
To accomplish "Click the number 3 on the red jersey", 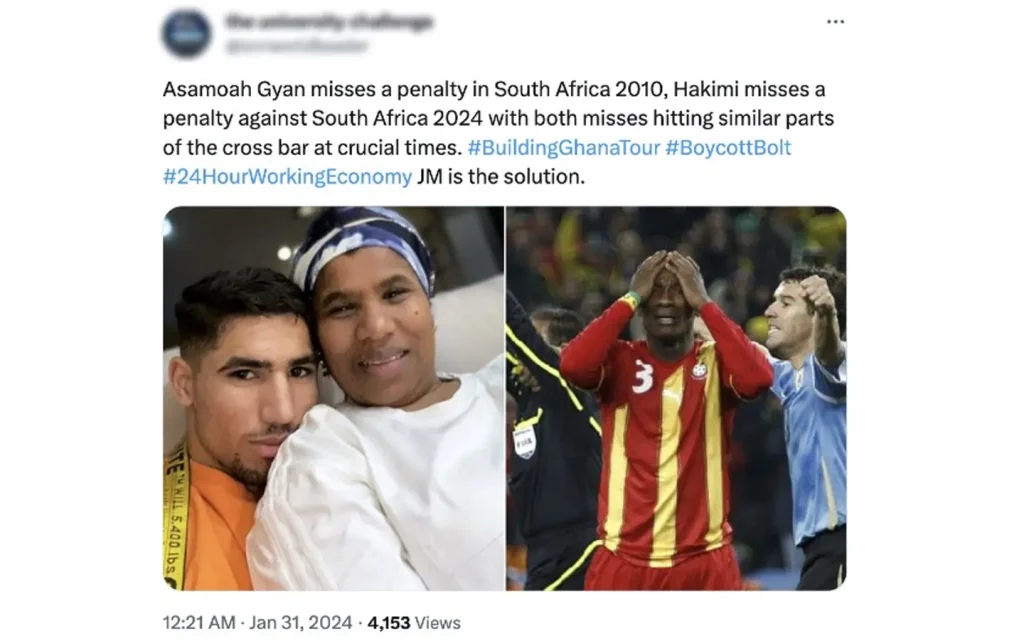I will click(643, 378).
